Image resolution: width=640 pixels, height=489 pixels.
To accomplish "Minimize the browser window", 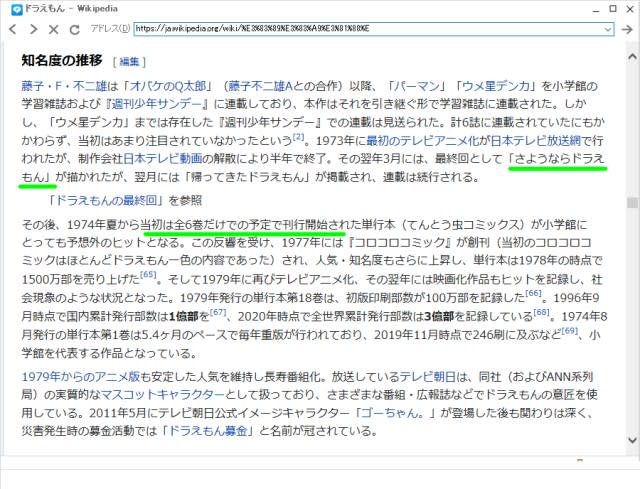I will click(x=596, y=10).
